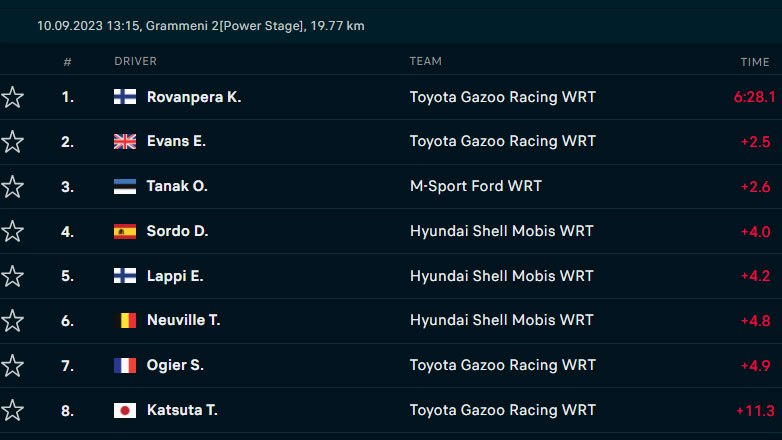Viewport: 782px width, 440px height.
Task: Add Ogier S. to favorites star
Action: (x=12, y=366)
